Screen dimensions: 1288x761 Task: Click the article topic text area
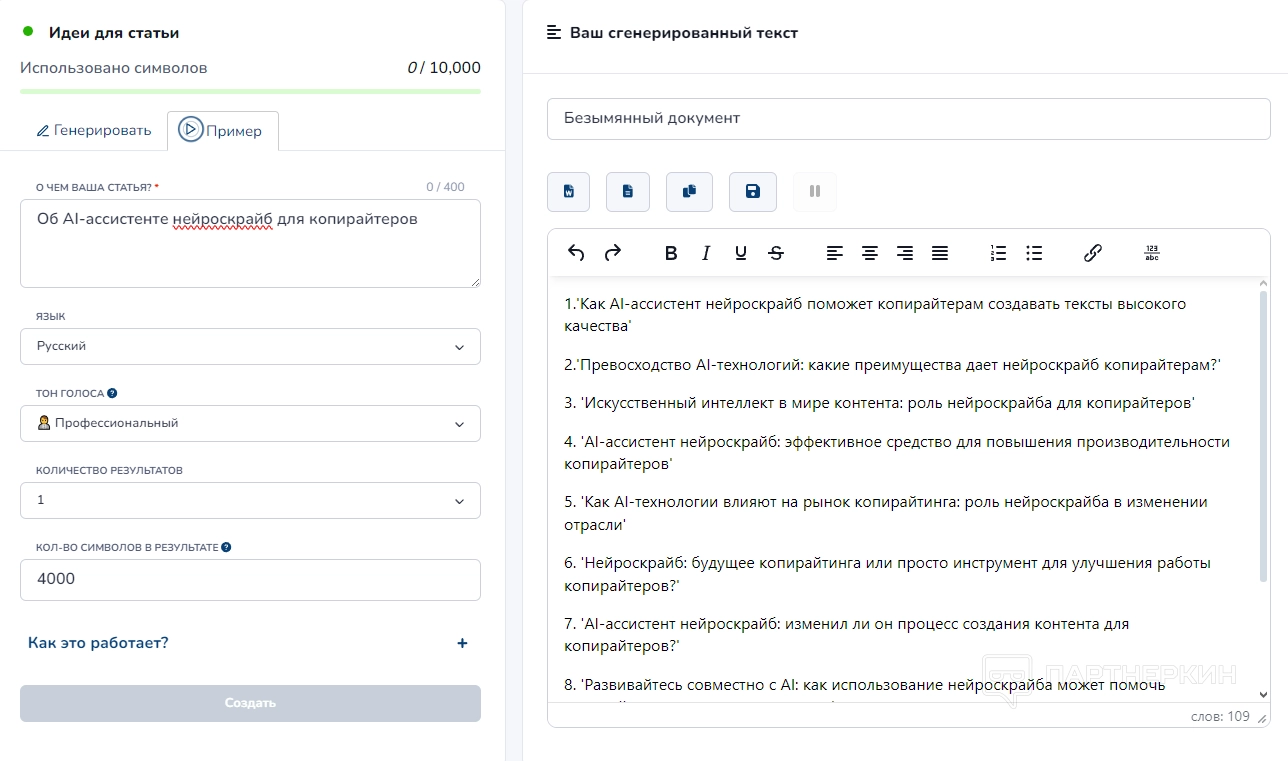250,243
